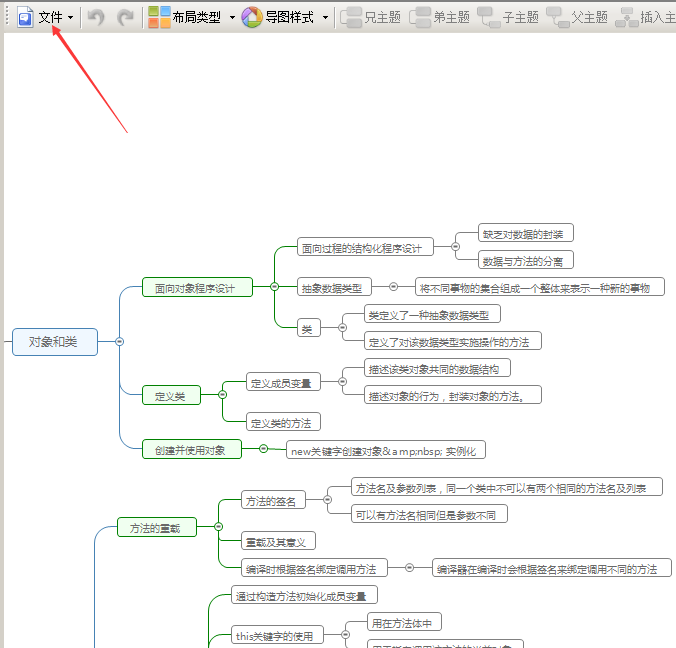Open the 布局类型 dropdown arrow

tap(232, 17)
